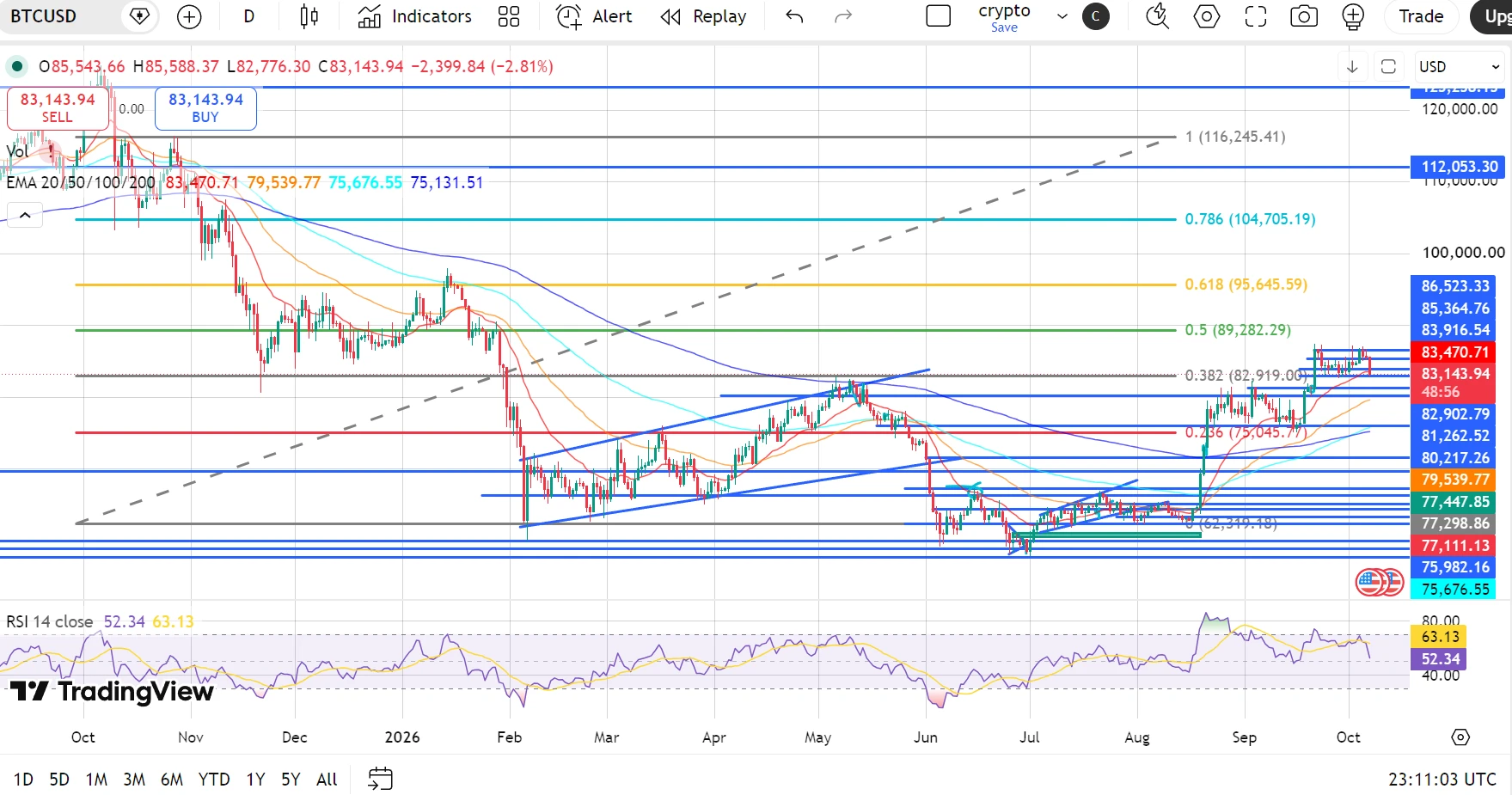Toggle the chart maximize pane square icon
The image size is (1512, 795).
point(1388,67)
